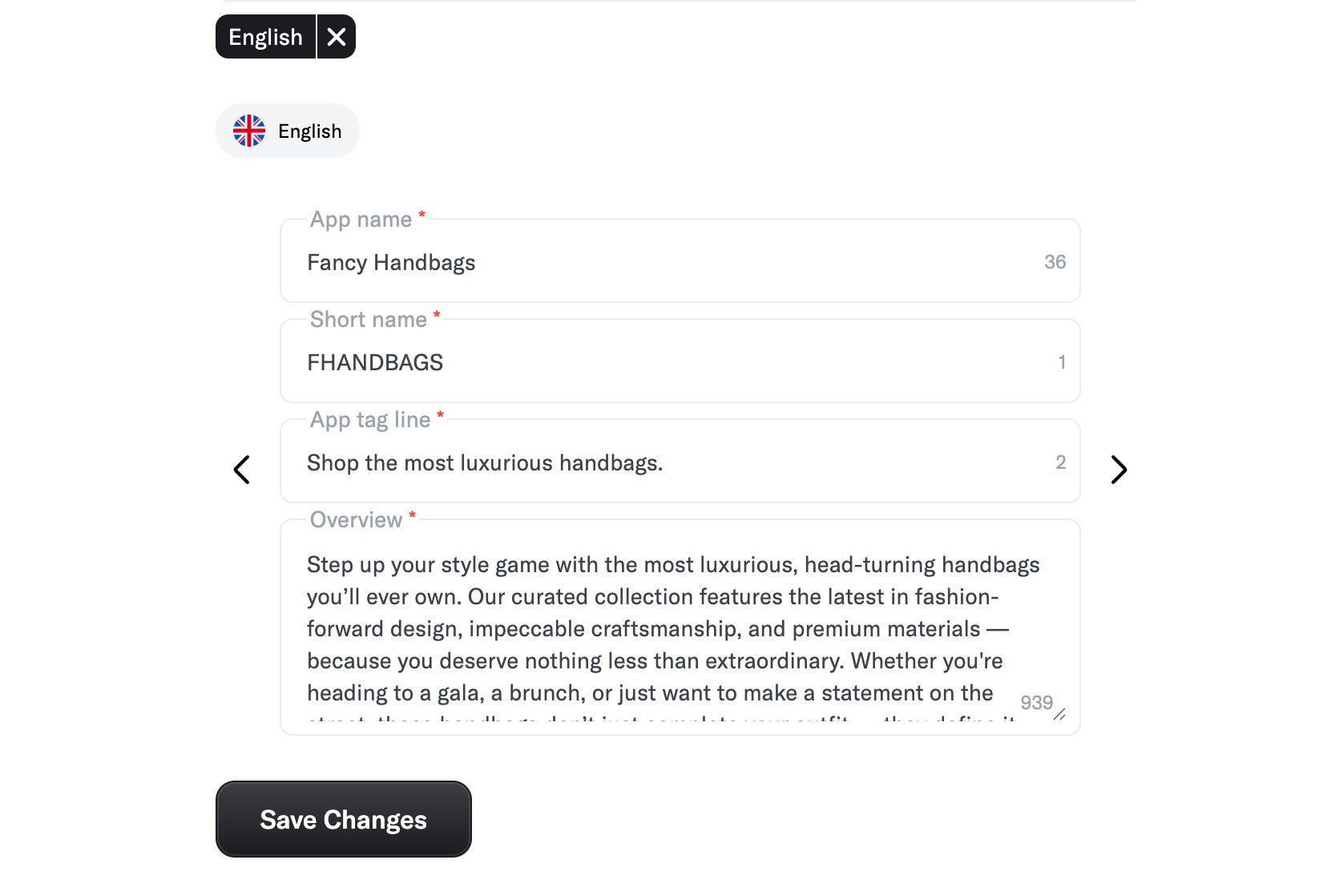
Task: Save Changes button click
Action: point(344,819)
